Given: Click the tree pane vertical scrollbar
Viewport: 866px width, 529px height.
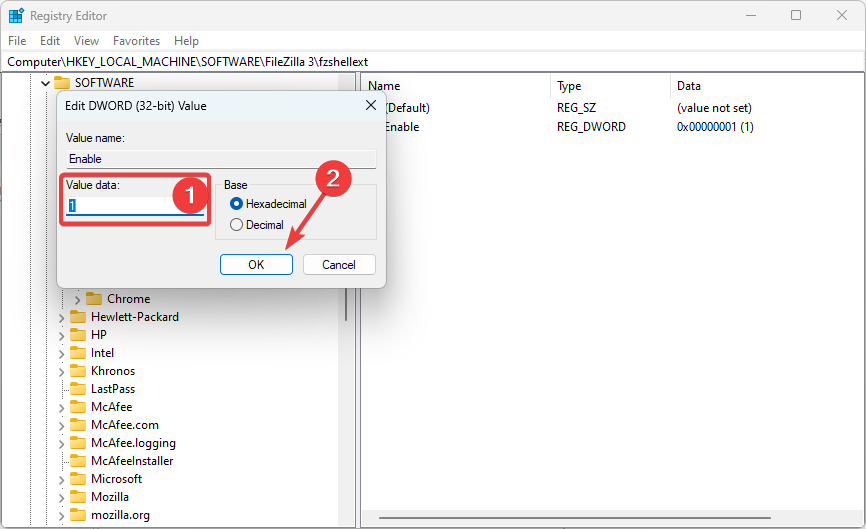Looking at the screenshot, I should click(x=346, y=304).
